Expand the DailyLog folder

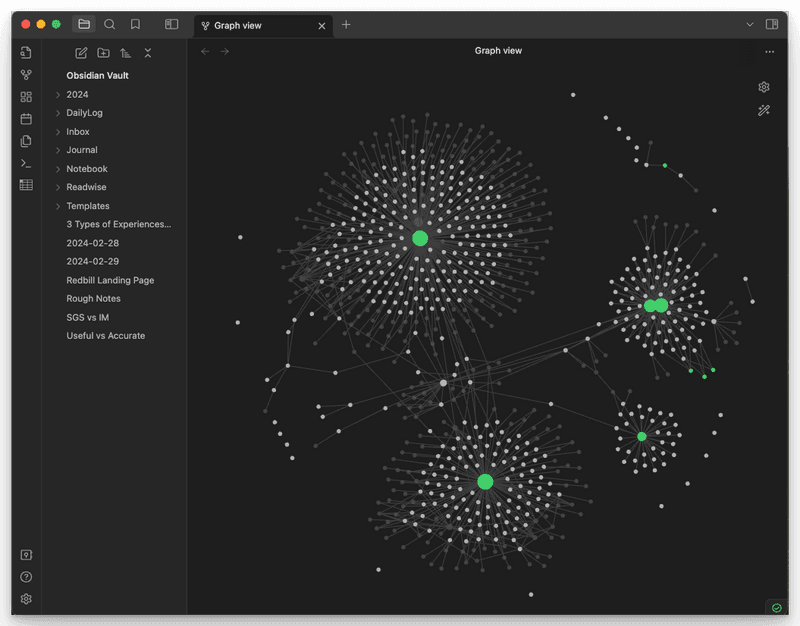pos(58,113)
